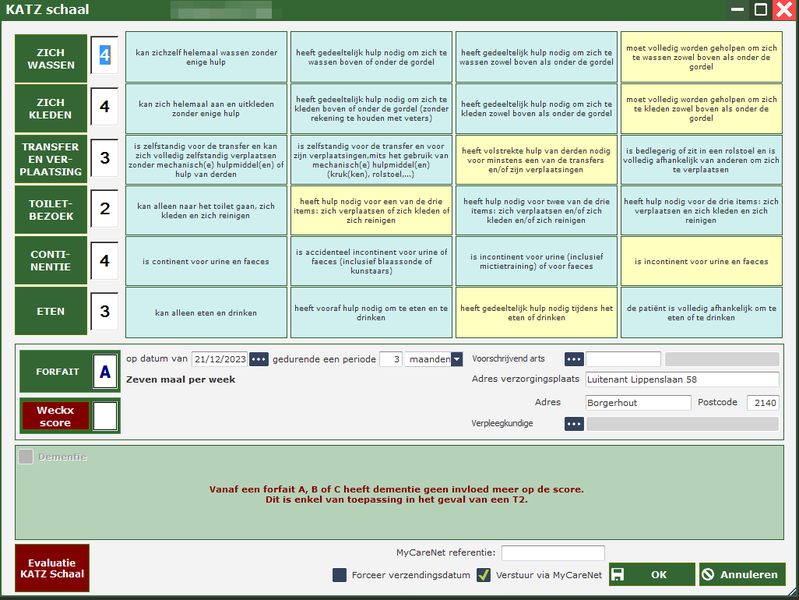Select 'gedeeltelijk hulp nodig tijdens het eten'
The height and width of the screenshot is (600, 799).
click(x=536, y=312)
